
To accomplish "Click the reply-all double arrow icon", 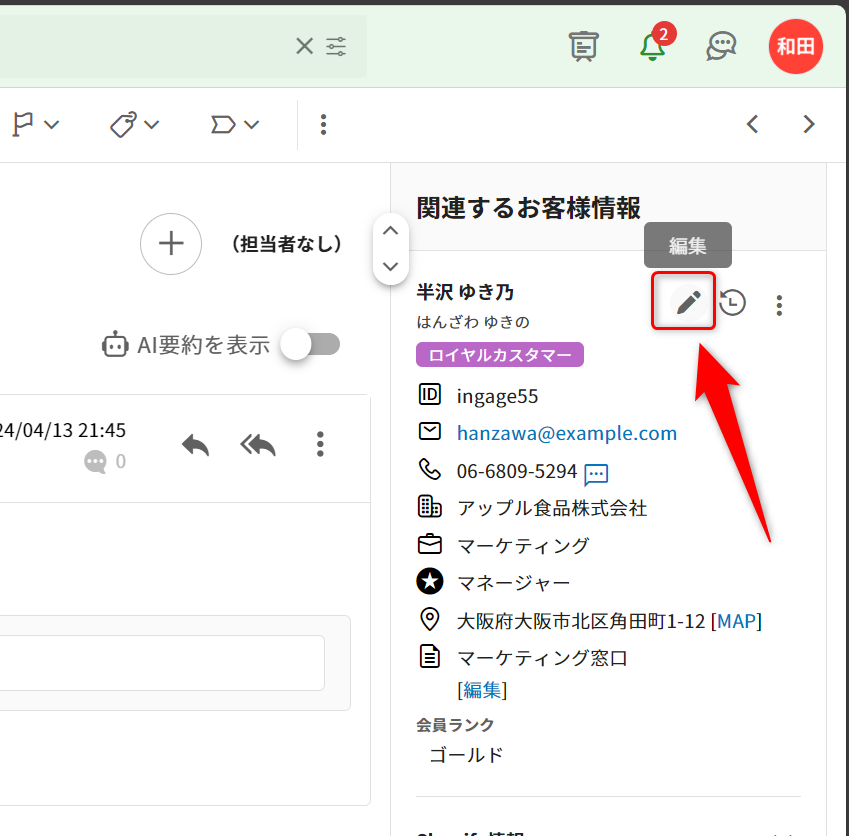I will pyautogui.click(x=258, y=444).
